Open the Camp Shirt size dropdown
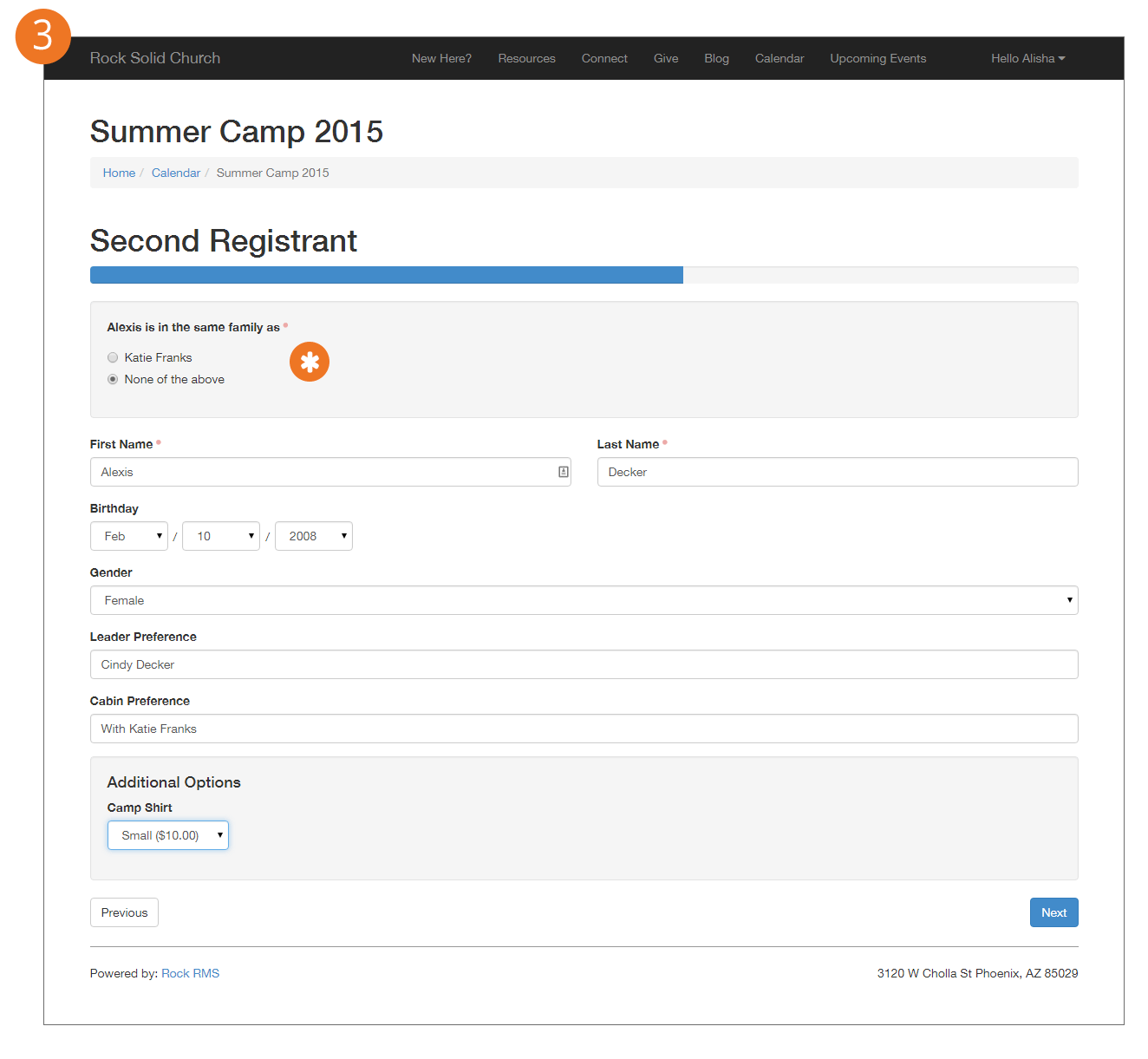 click(x=168, y=835)
